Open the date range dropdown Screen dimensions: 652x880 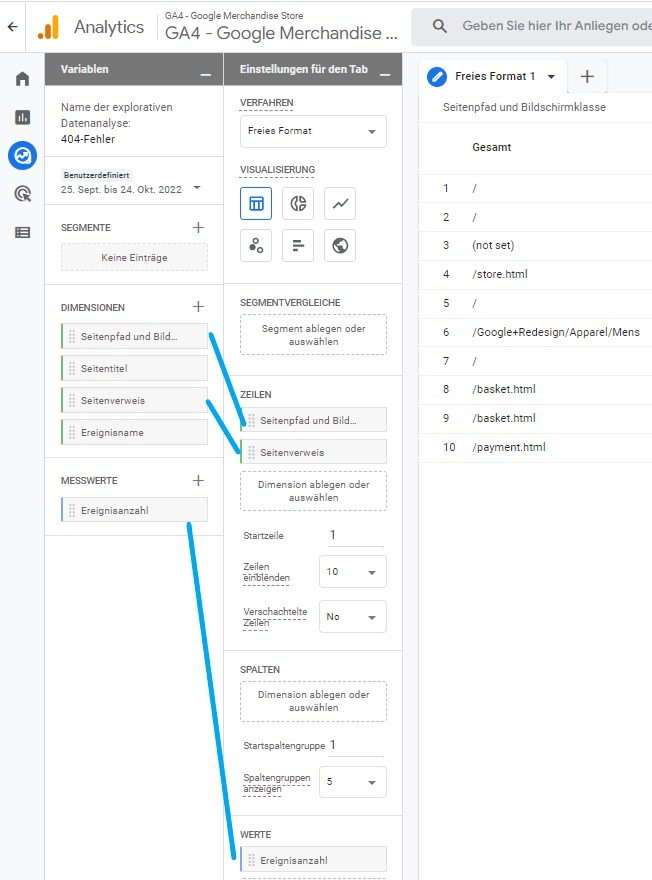197,188
